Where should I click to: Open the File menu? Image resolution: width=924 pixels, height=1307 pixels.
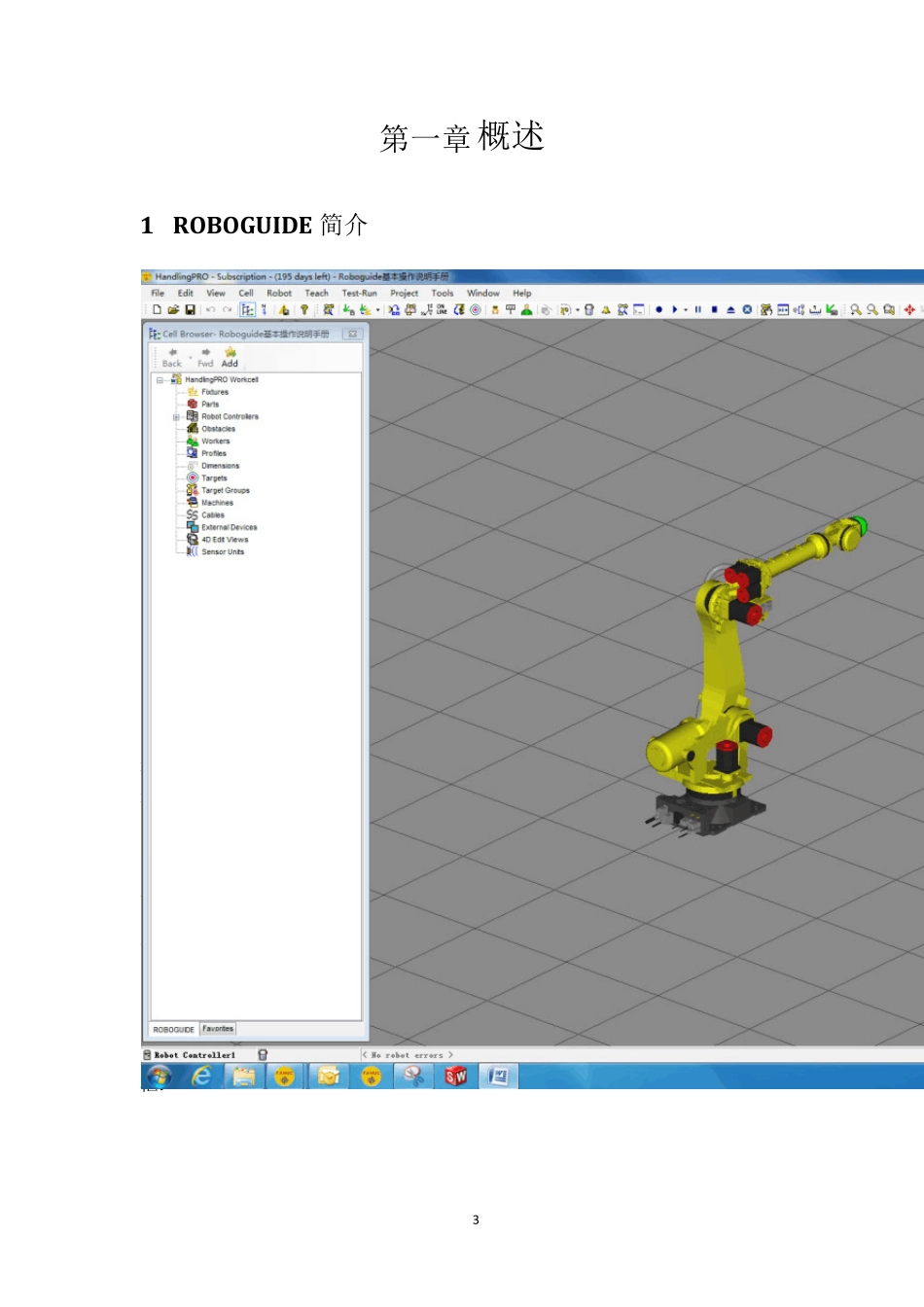(x=158, y=293)
